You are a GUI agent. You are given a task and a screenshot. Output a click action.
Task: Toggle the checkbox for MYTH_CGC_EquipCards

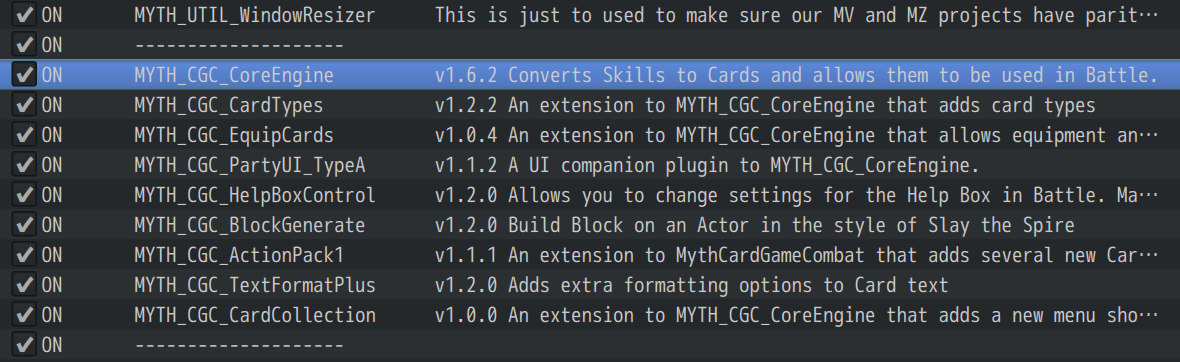tap(25, 135)
